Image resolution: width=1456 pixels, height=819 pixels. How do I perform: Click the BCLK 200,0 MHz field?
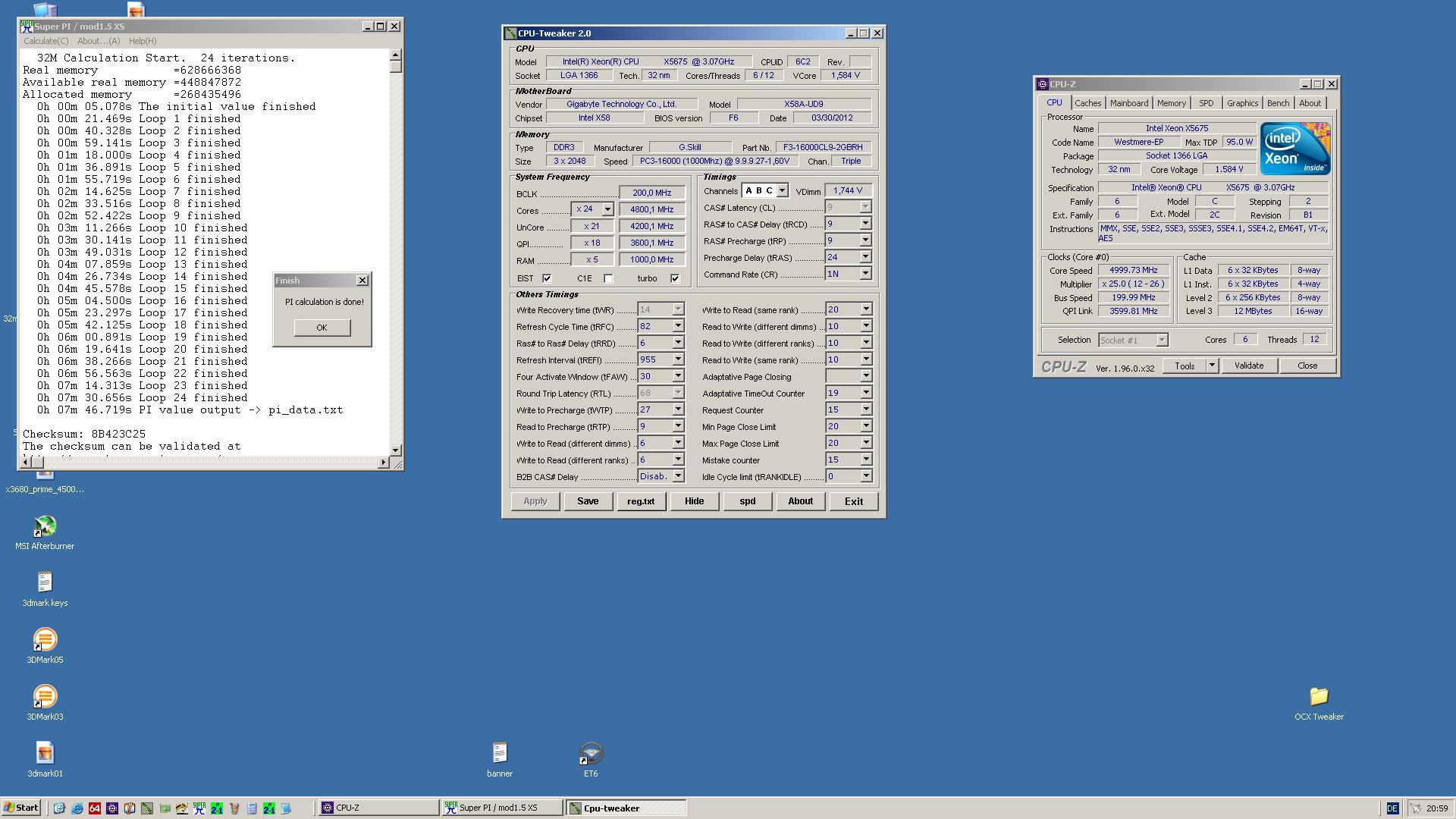point(651,193)
